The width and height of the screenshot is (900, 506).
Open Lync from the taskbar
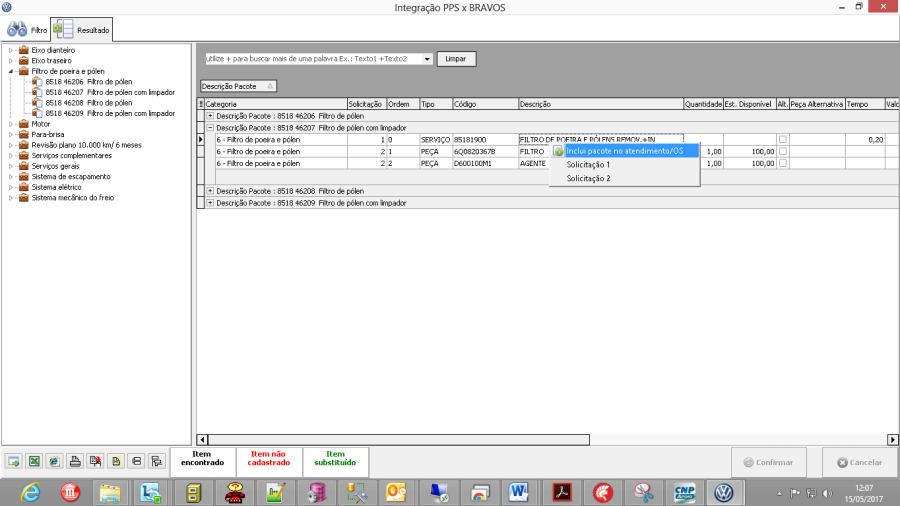coord(151,492)
